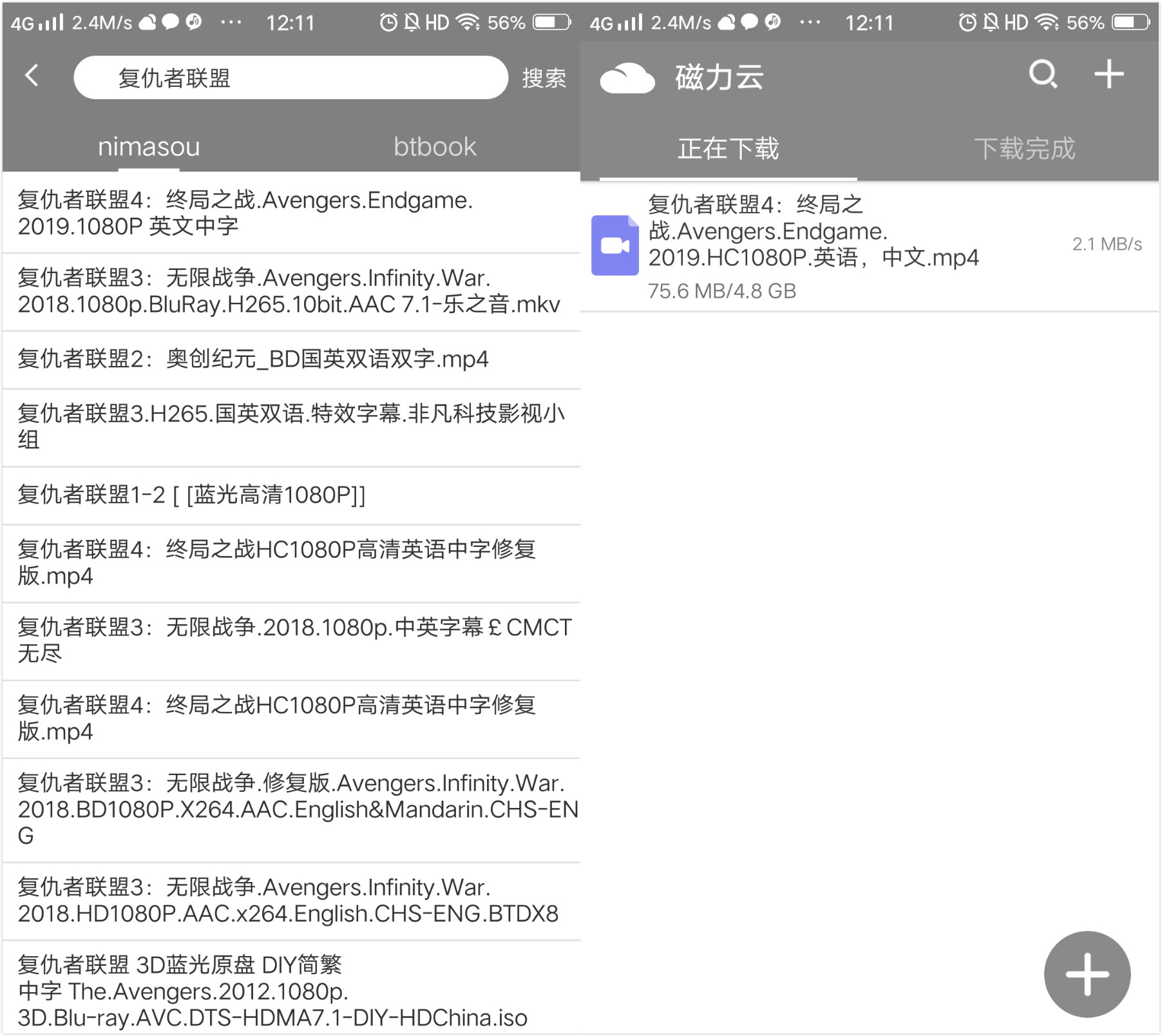Tap the magnifier search icon in 磁力云
The height and width of the screenshot is (1036, 1162).
click(1043, 75)
